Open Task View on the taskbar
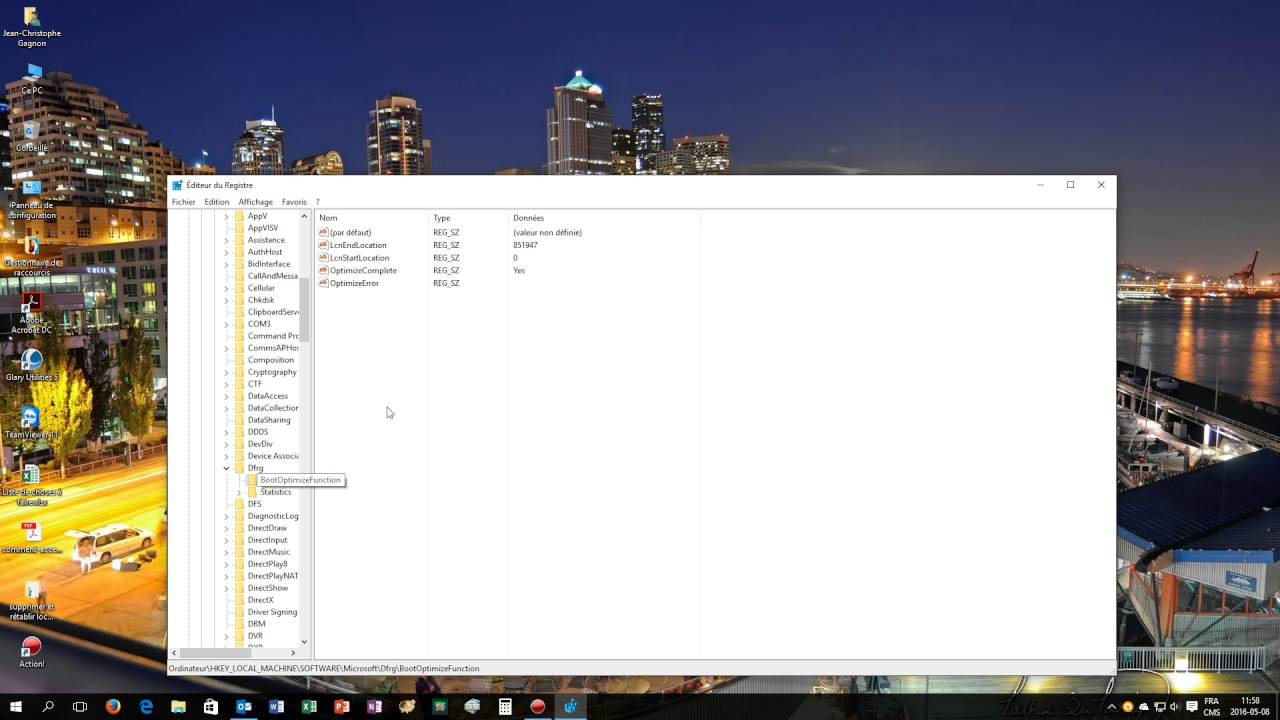The width and height of the screenshot is (1280, 720). tap(80, 706)
